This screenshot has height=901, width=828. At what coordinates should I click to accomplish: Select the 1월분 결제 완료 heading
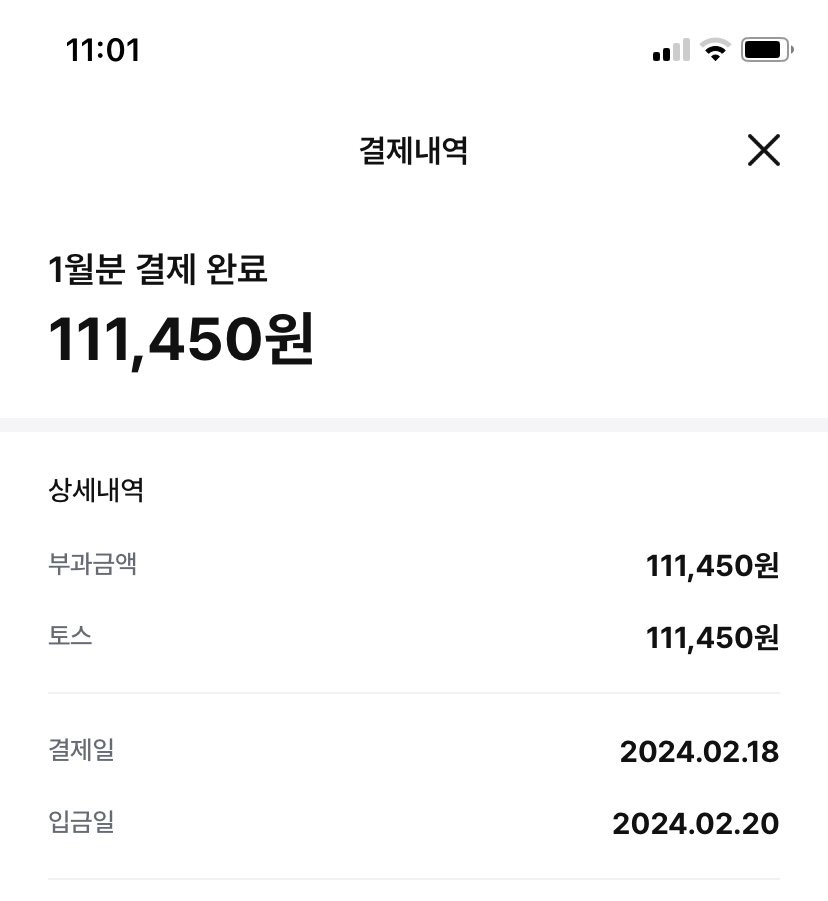tap(158, 269)
